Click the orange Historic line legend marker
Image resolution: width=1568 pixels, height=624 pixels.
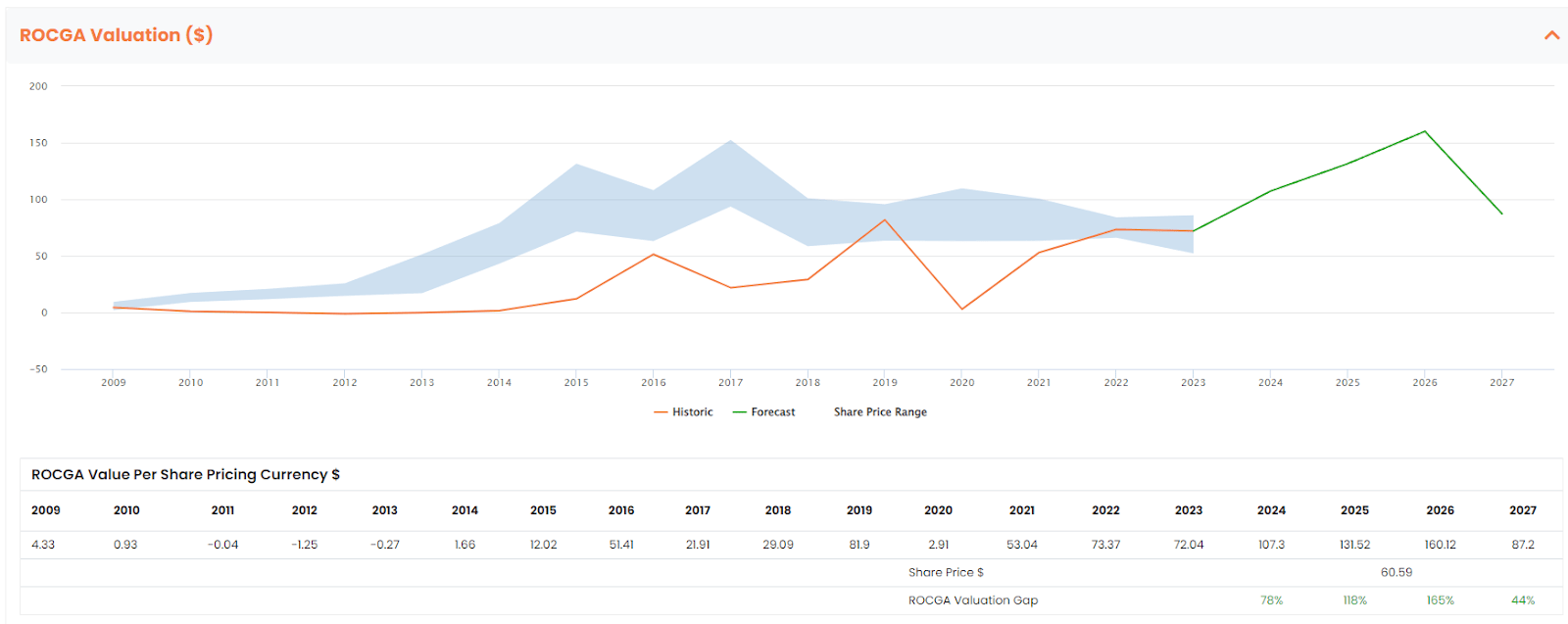coord(661,412)
